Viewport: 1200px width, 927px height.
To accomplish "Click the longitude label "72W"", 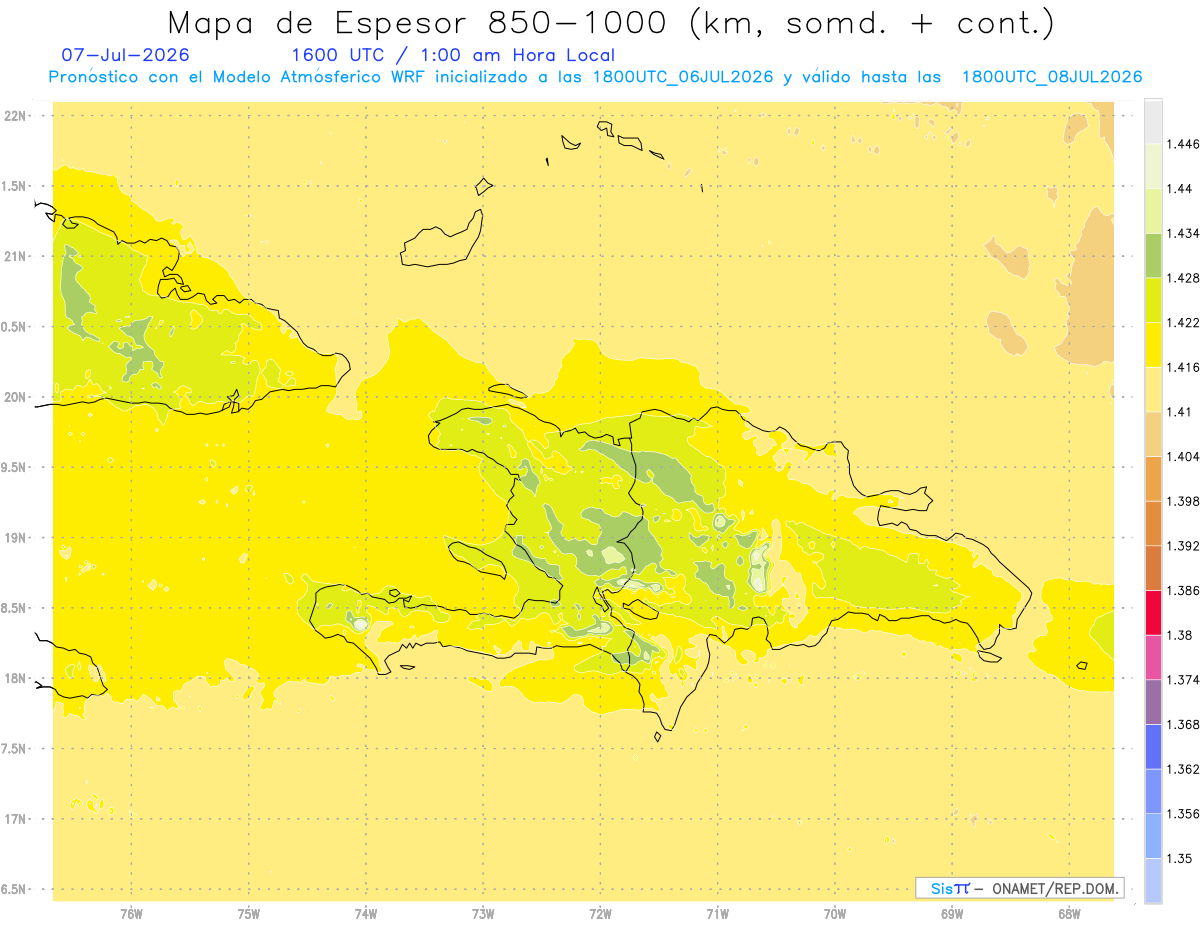I will pos(600,913).
